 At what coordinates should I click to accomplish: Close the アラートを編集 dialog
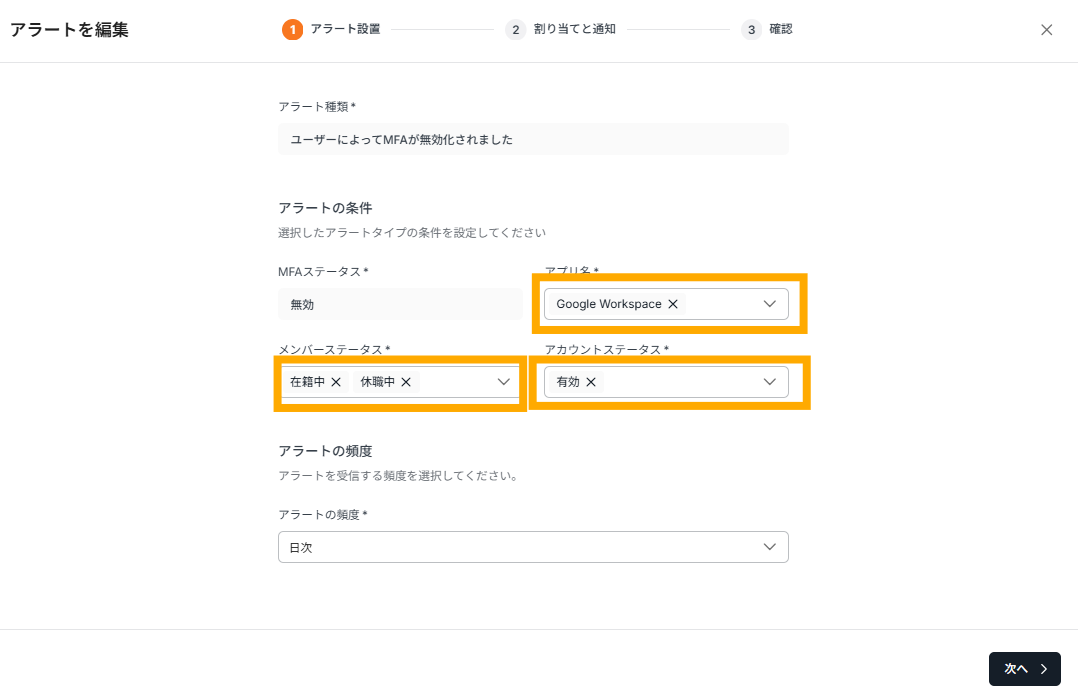pyautogui.click(x=1046, y=30)
